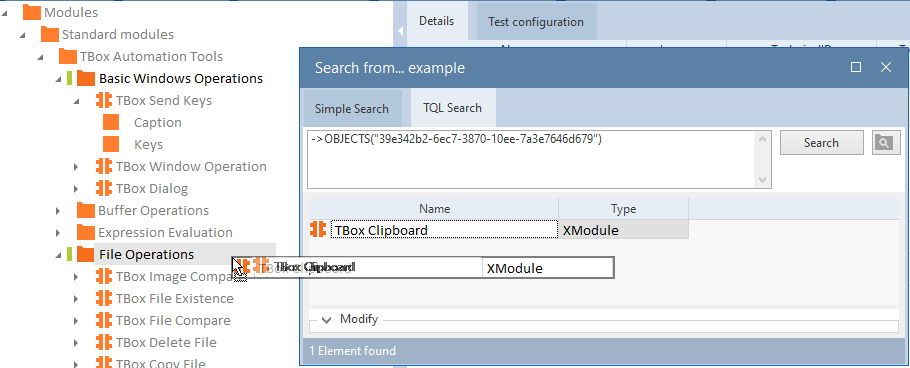The width and height of the screenshot is (910, 368).
Task: Click the Search button
Action: pyautogui.click(x=821, y=143)
